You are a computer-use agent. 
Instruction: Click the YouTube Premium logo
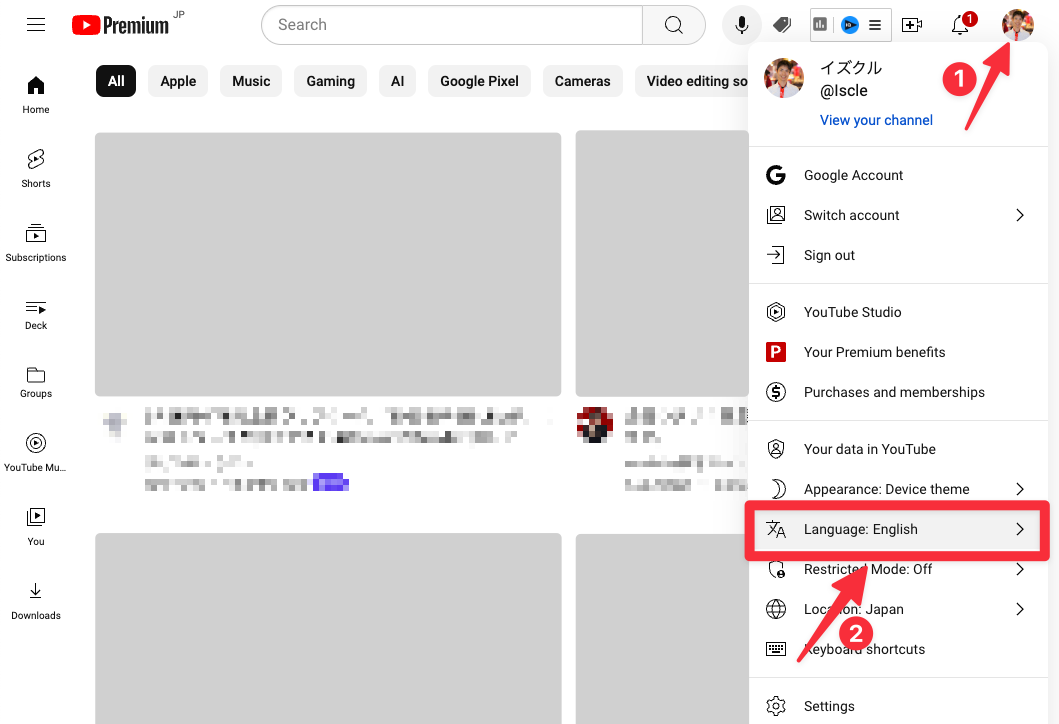(121, 25)
